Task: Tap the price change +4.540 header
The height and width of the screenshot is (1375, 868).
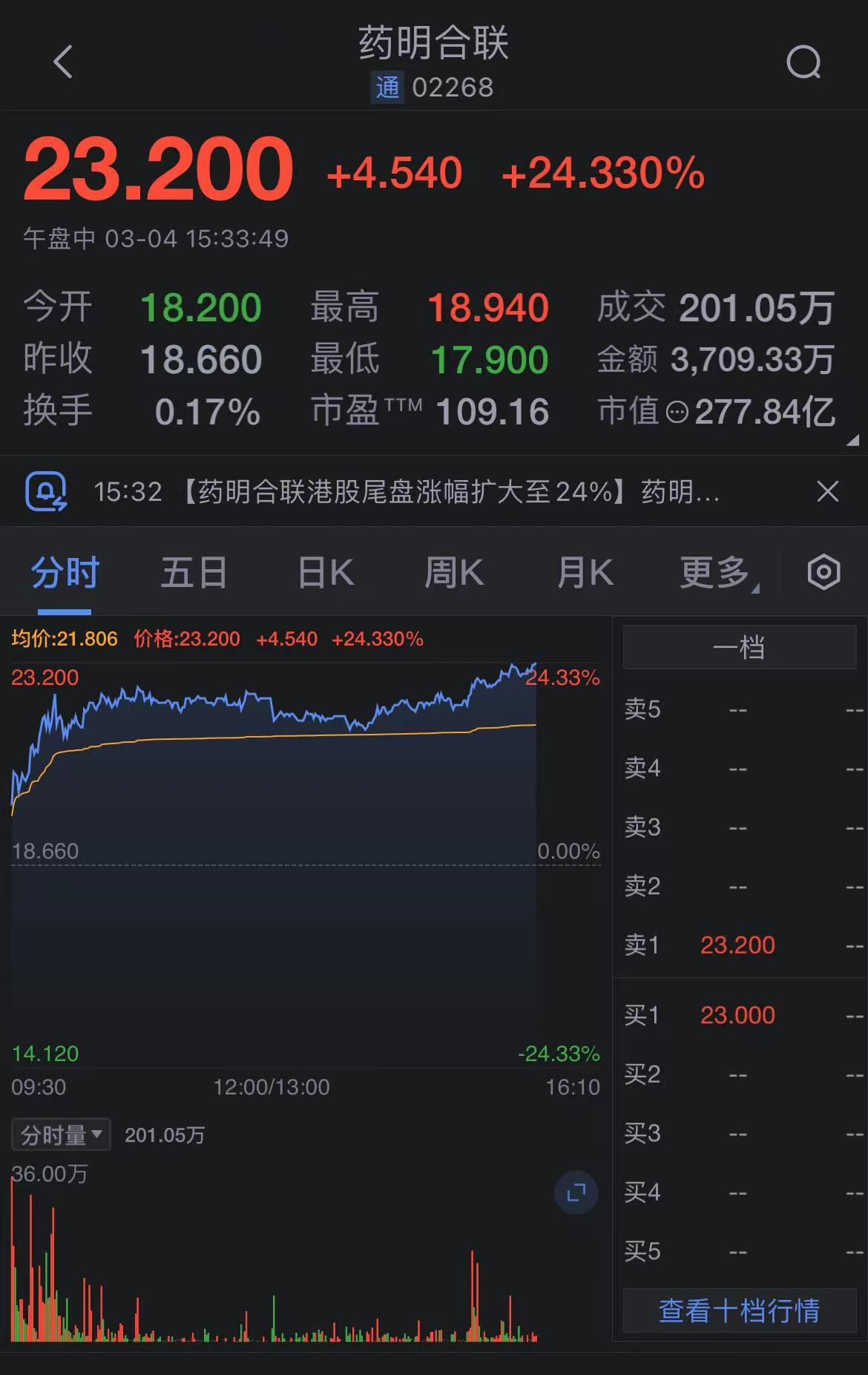Action: (x=395, y=174)
